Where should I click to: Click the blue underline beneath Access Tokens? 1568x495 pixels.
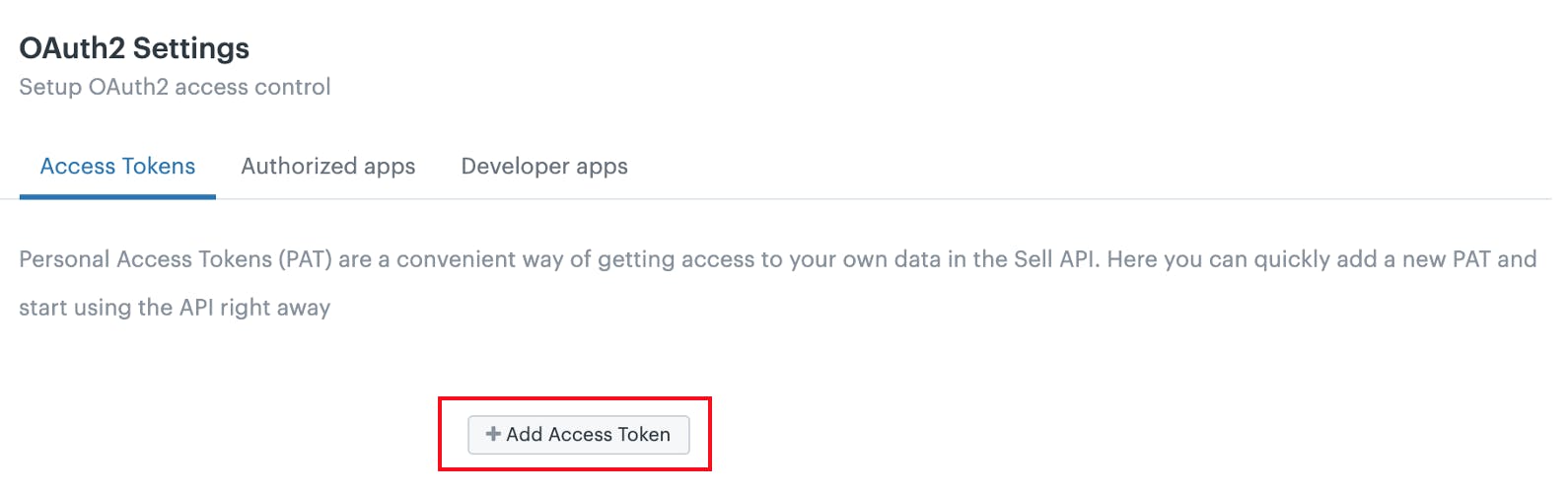[x=117, y=196]
